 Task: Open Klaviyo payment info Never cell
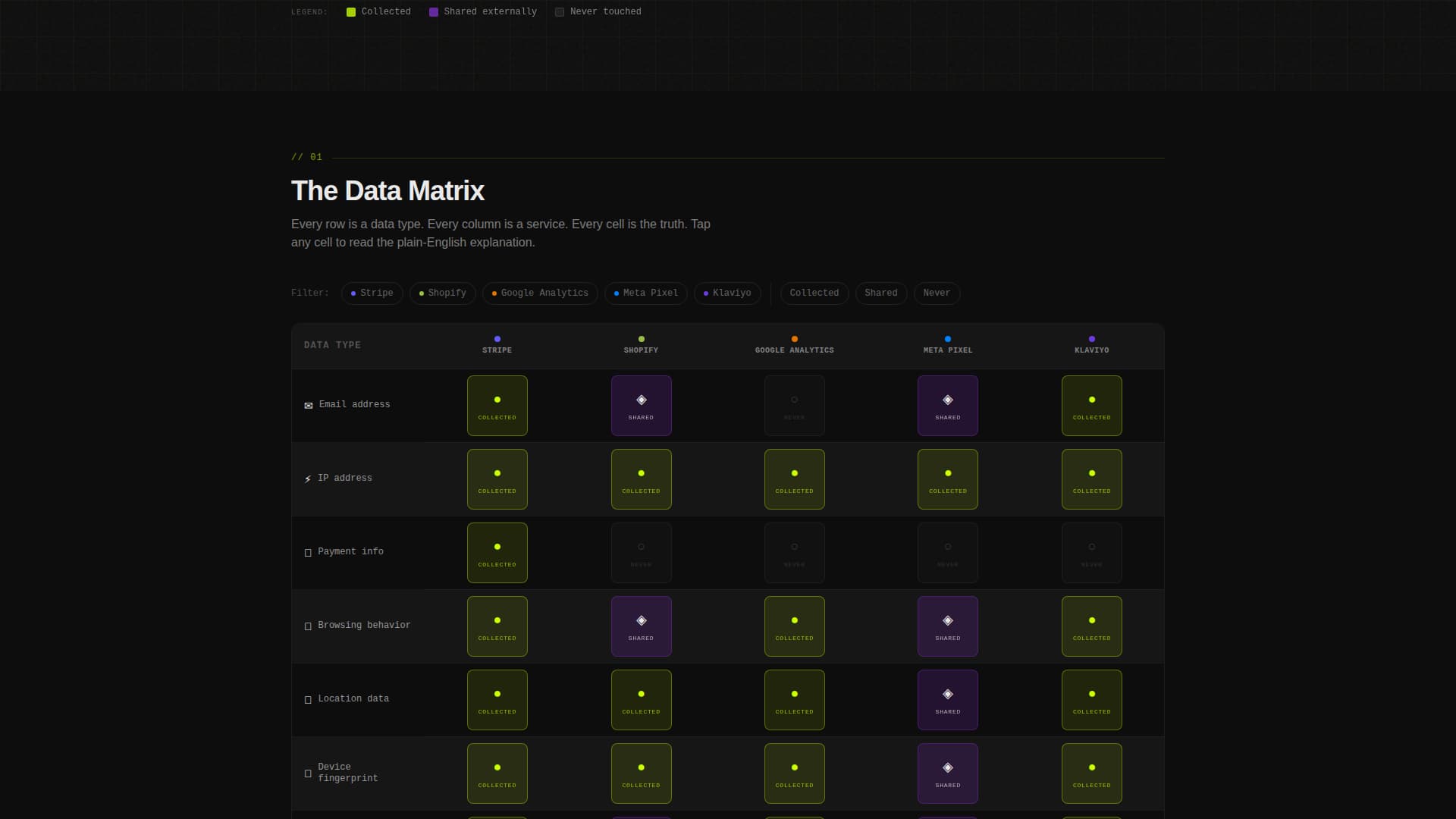click(x=1091, y=553)
